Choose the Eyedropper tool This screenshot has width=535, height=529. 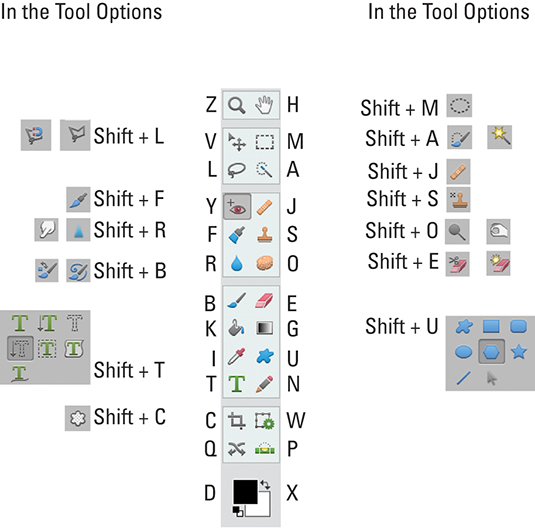click(236, 357)
